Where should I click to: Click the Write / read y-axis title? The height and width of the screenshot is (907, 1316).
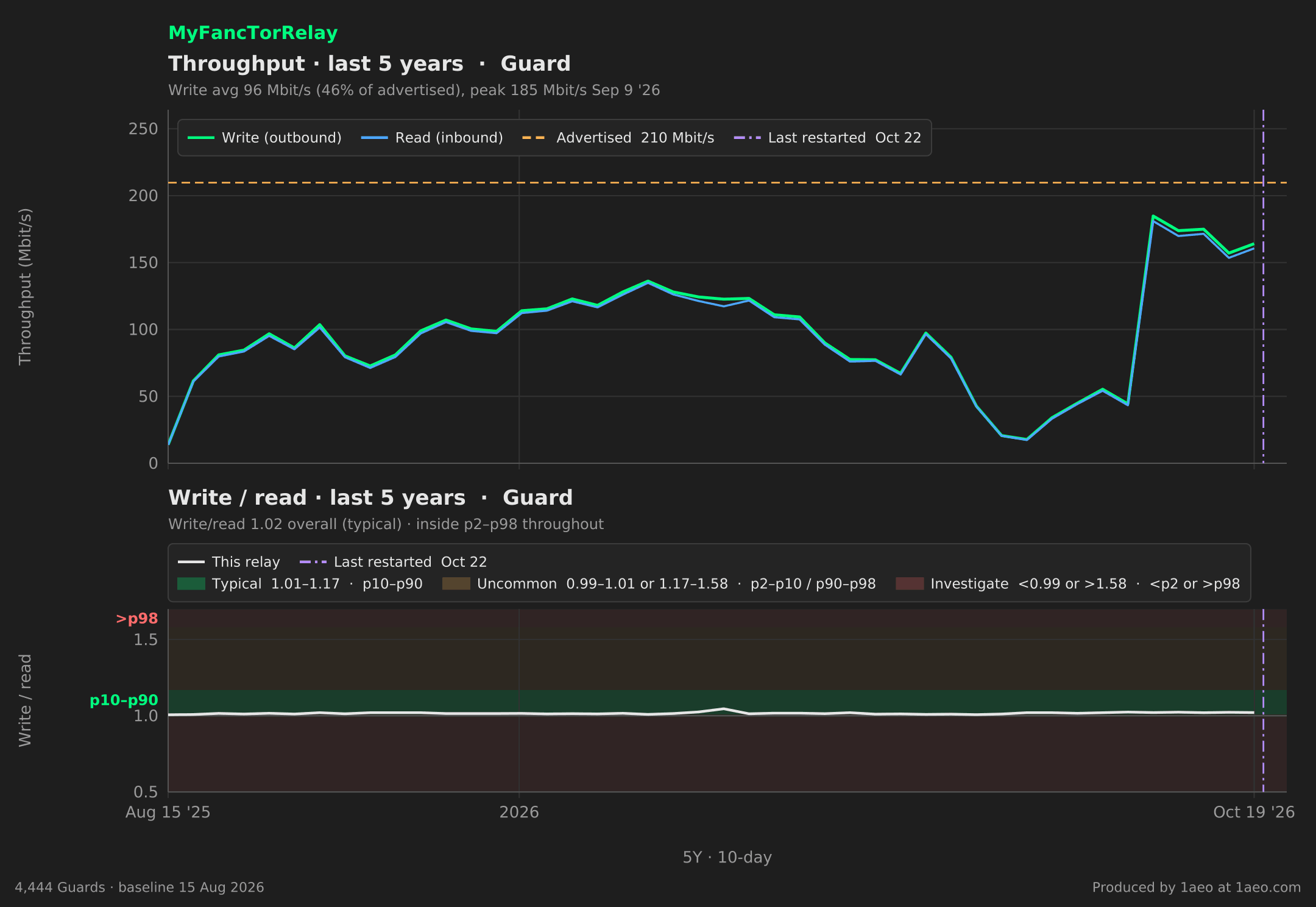coord(25,700)
